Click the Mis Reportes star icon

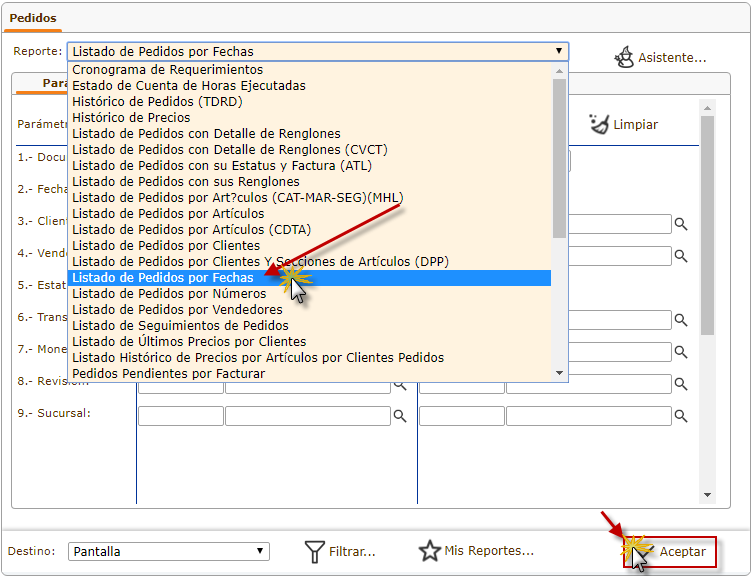click(429, 551)
